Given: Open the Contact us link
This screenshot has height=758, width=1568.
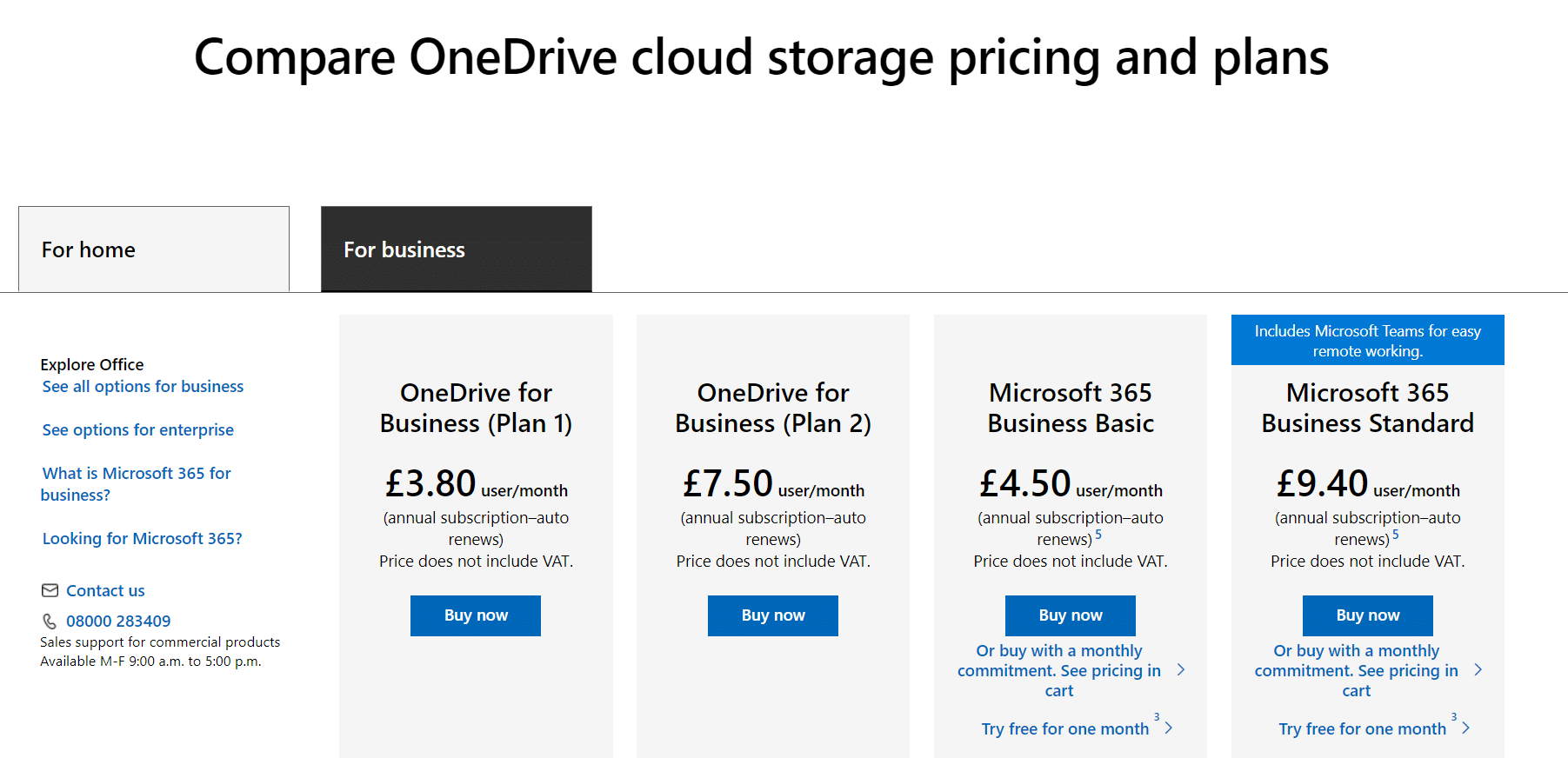Looking at the screenshot, I should point(105,590).
